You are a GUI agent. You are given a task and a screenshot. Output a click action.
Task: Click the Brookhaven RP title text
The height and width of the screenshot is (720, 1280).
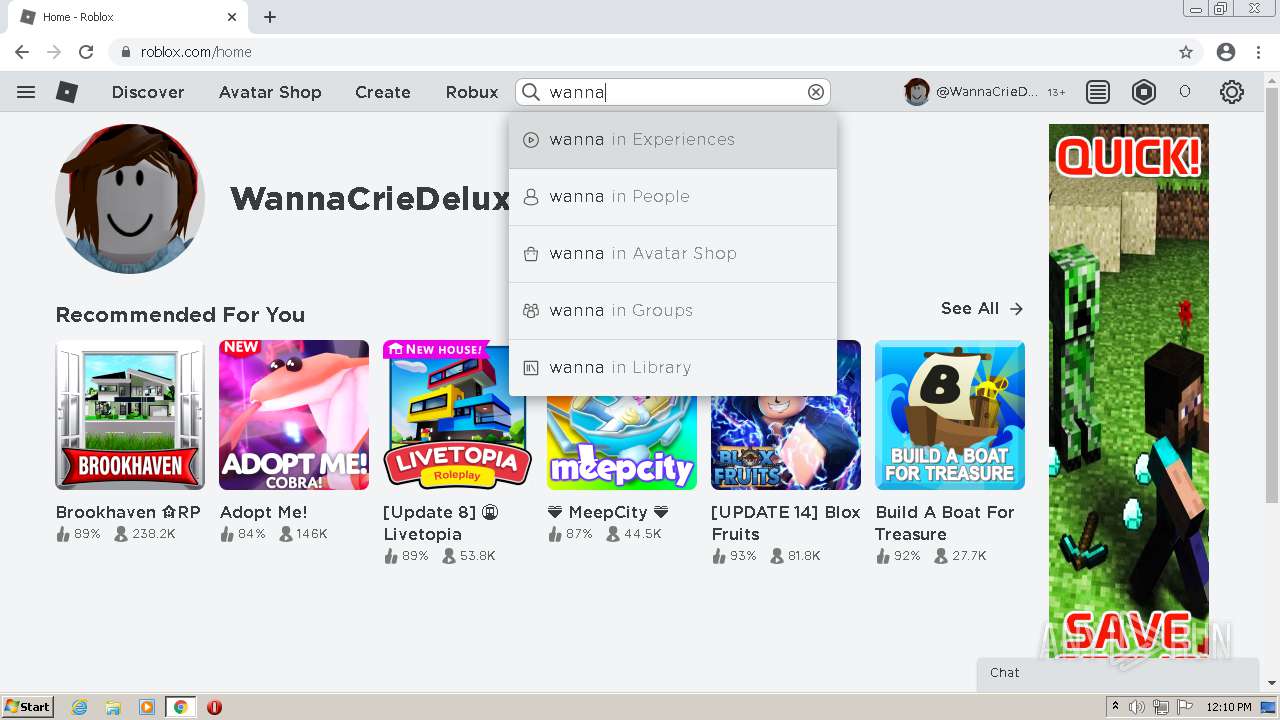pos(128,512)
